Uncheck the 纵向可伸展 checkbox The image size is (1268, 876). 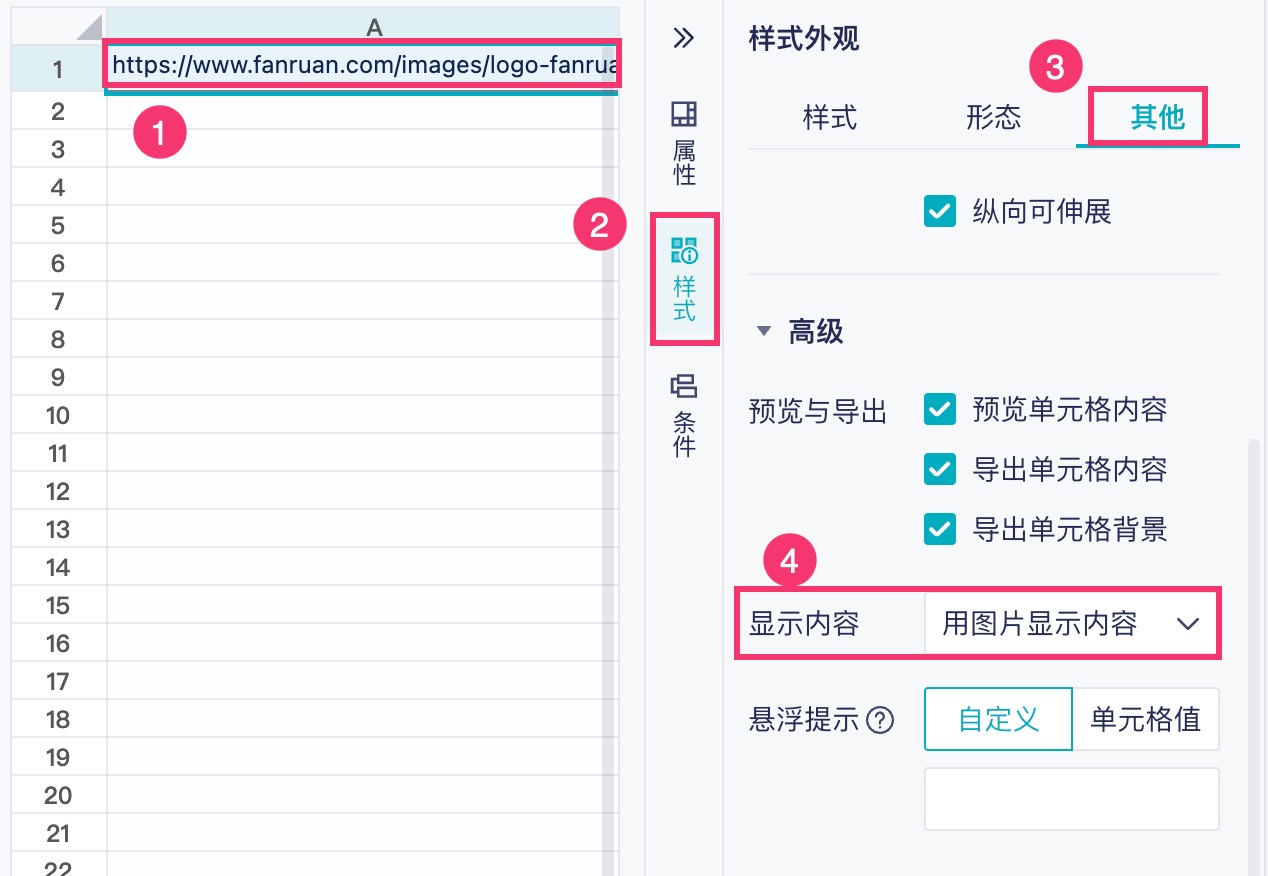pos(940,212)
